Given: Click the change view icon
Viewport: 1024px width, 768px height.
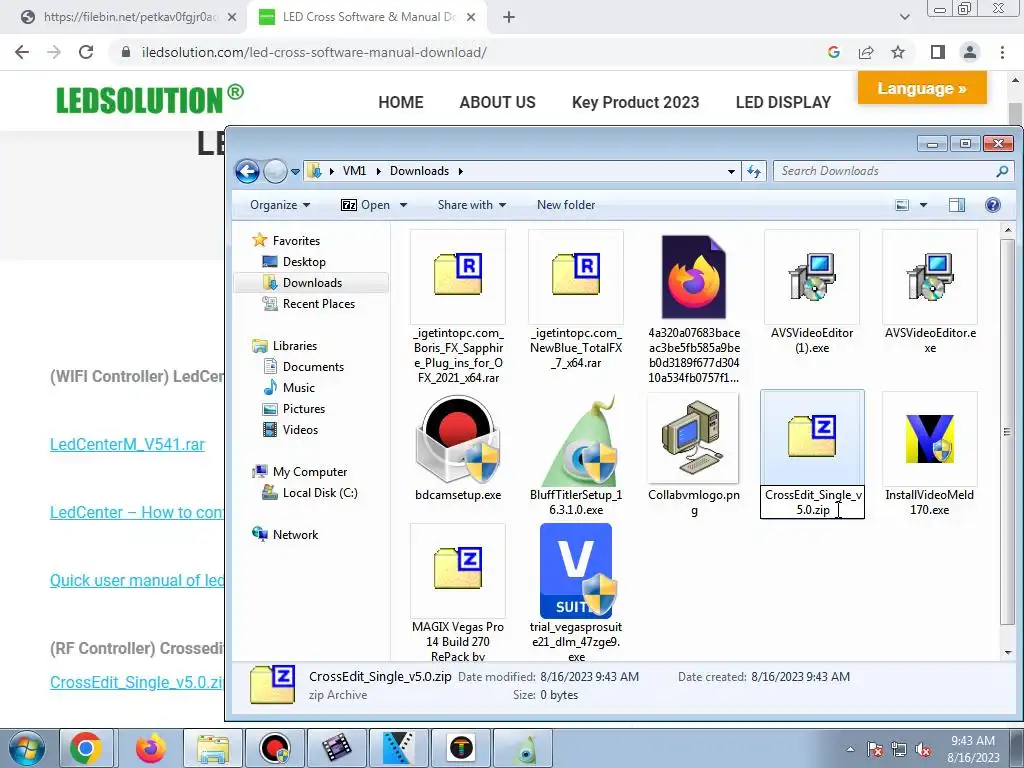Looking at the screenshot, I should point(902,205).
